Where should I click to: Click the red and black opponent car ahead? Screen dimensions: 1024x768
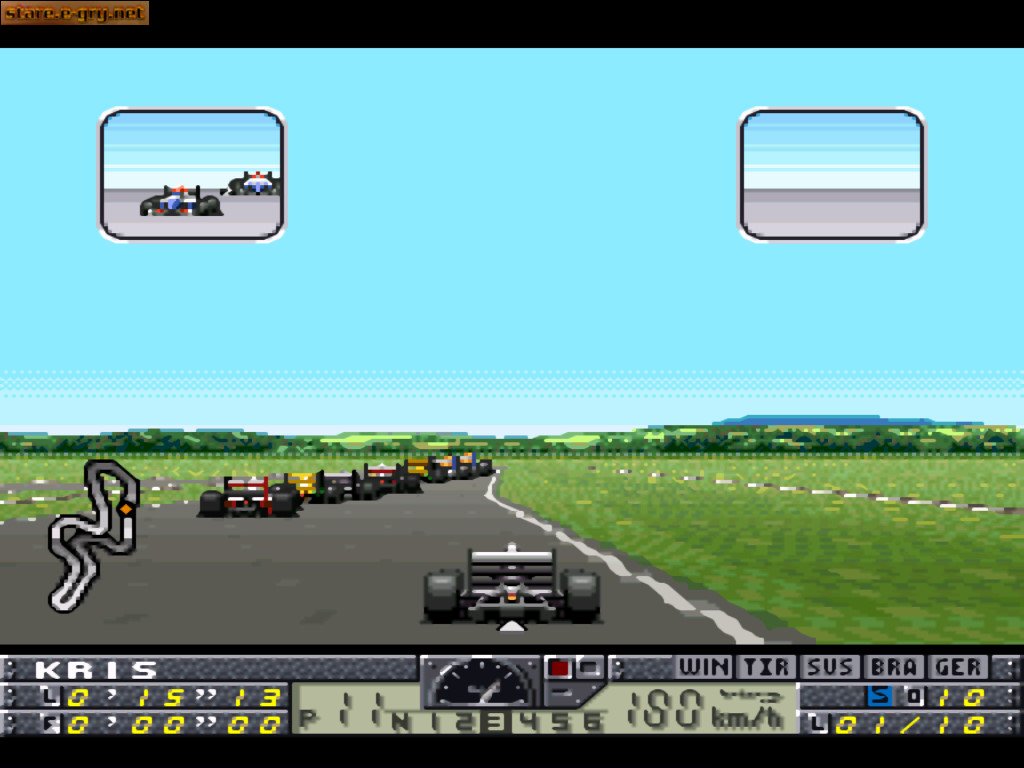pyautogui.click(x=248, y=498)
